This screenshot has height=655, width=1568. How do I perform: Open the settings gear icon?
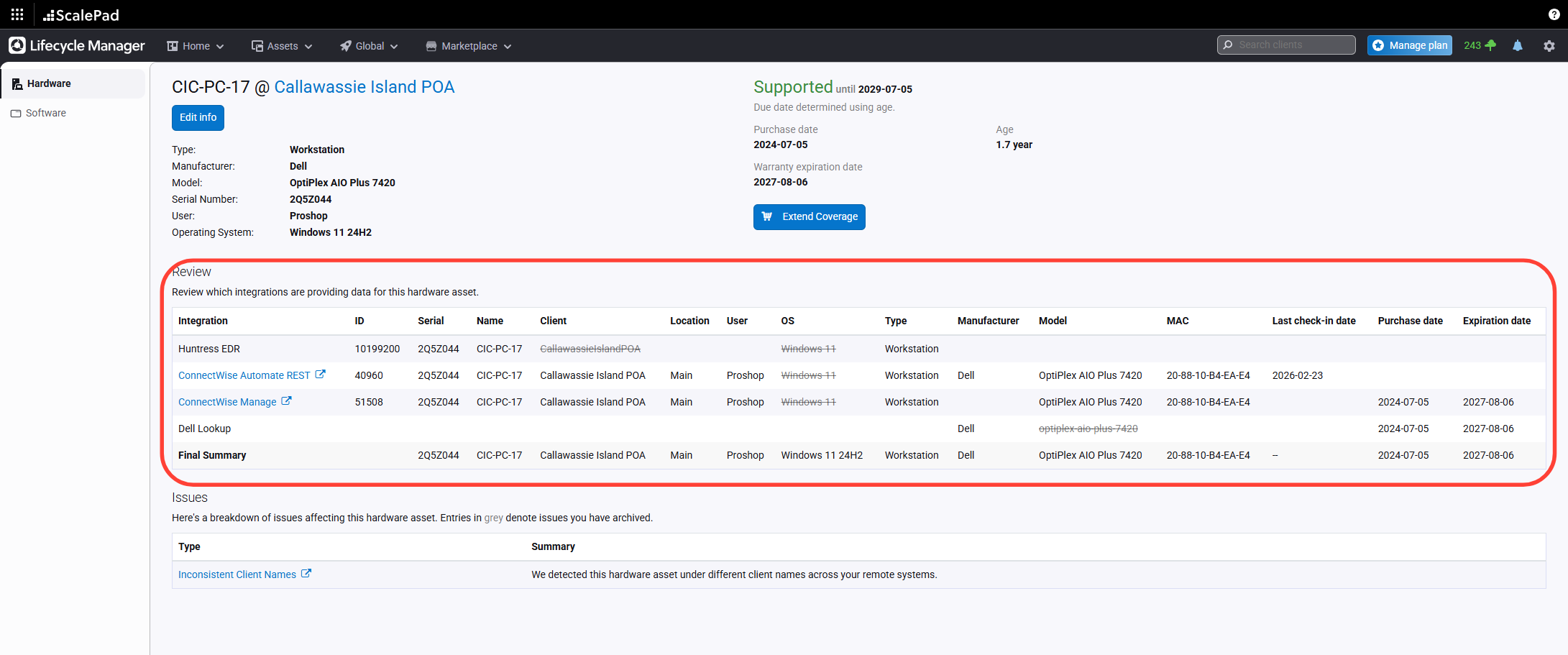pos(1549,45)
